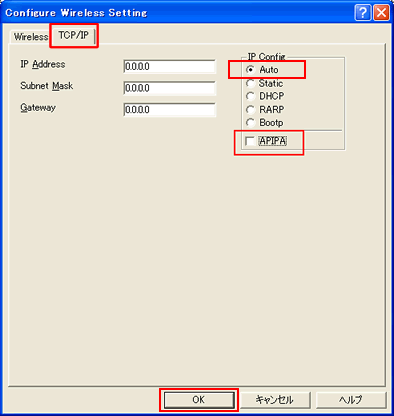Screen dimensions: 394x416
Task: Click the Subnet Mask label
Action: (47, 86)
